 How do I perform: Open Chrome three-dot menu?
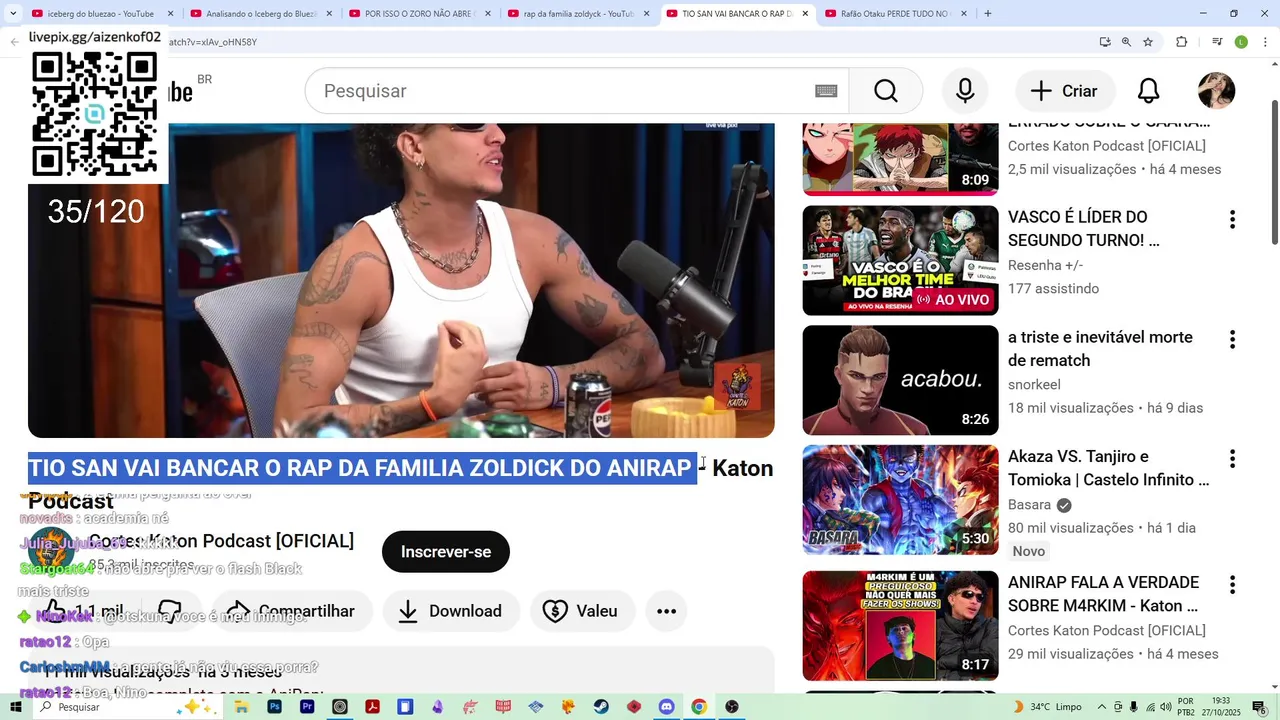1265,42
